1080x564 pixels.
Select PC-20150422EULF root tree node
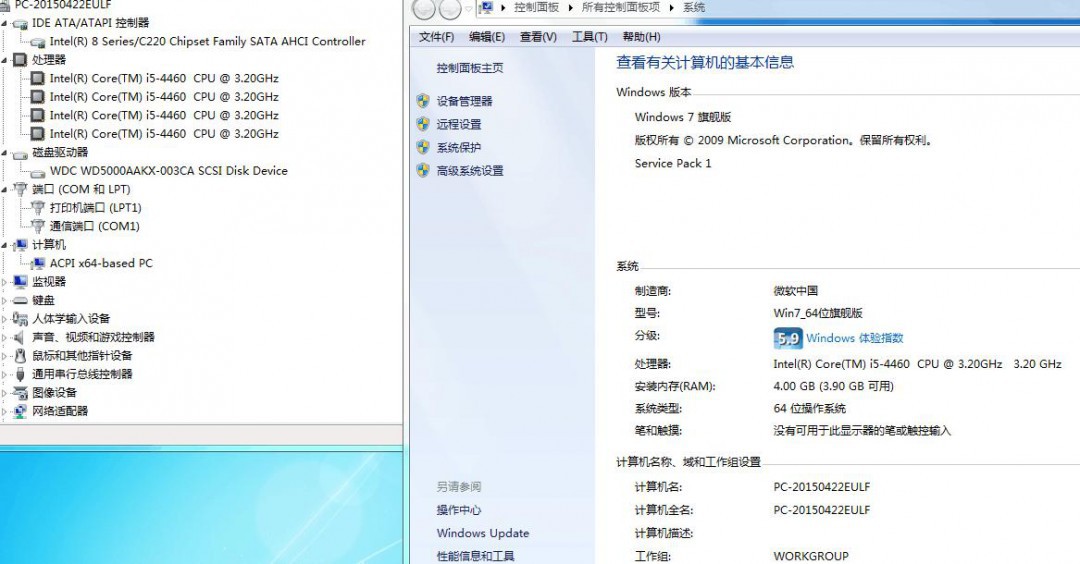[x=63, y=5]
